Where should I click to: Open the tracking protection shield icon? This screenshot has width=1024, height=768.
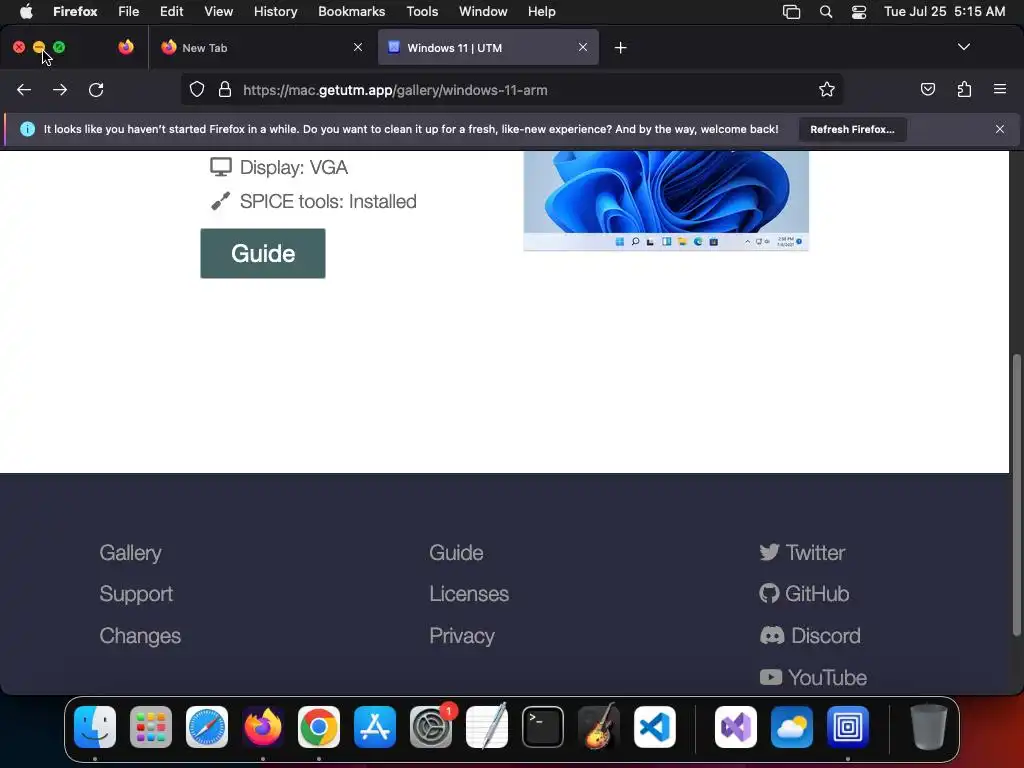[x=197, y=90]
